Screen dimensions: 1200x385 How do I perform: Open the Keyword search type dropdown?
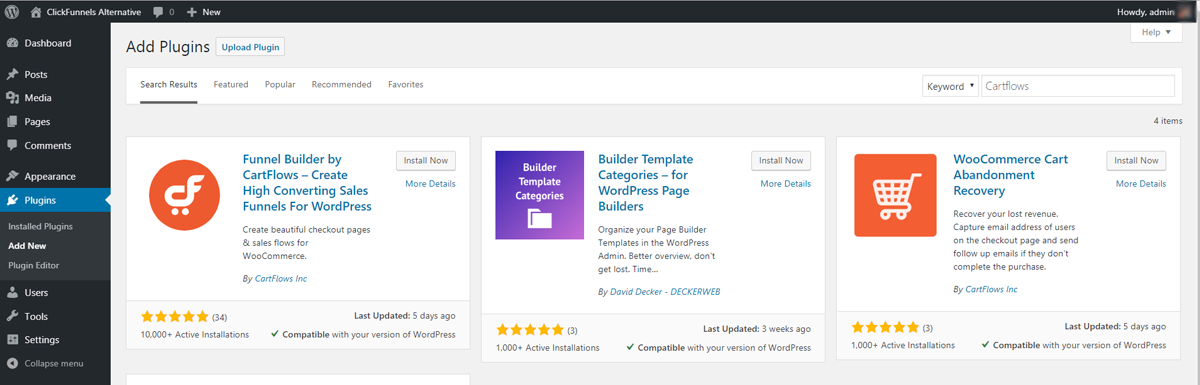[950, 86]
